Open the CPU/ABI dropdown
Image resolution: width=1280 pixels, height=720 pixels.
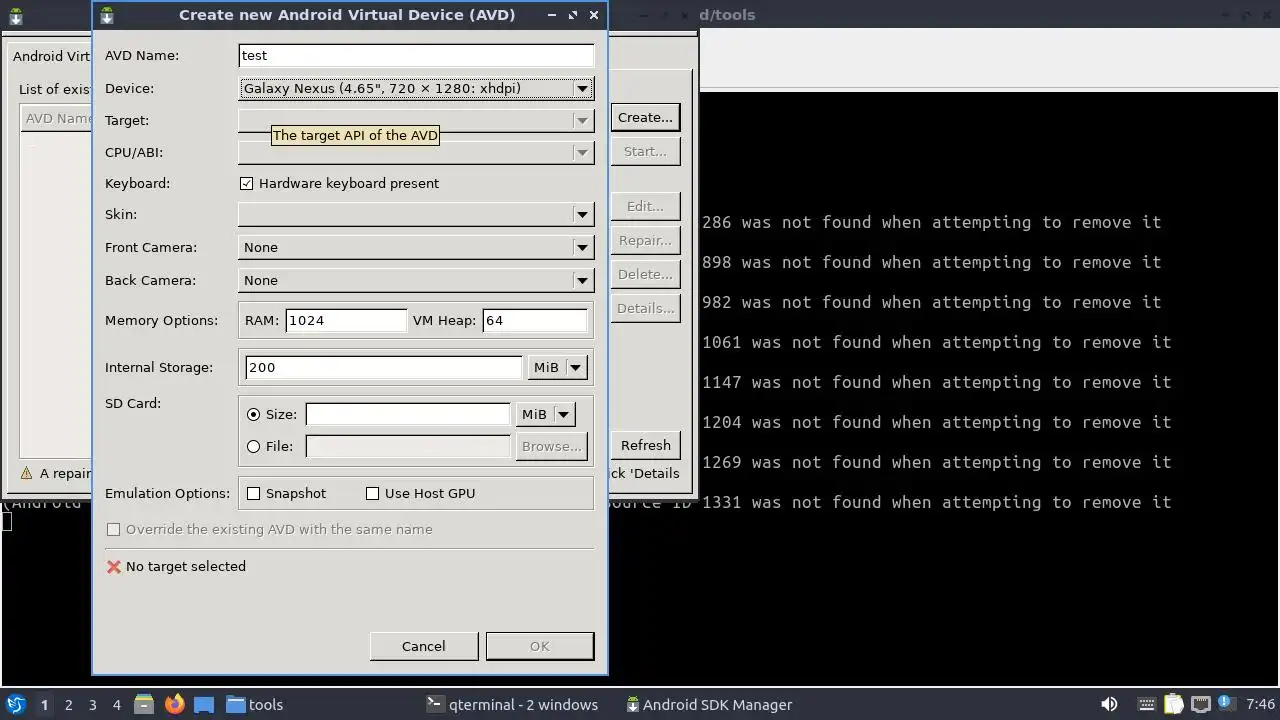tap(416, 152)
